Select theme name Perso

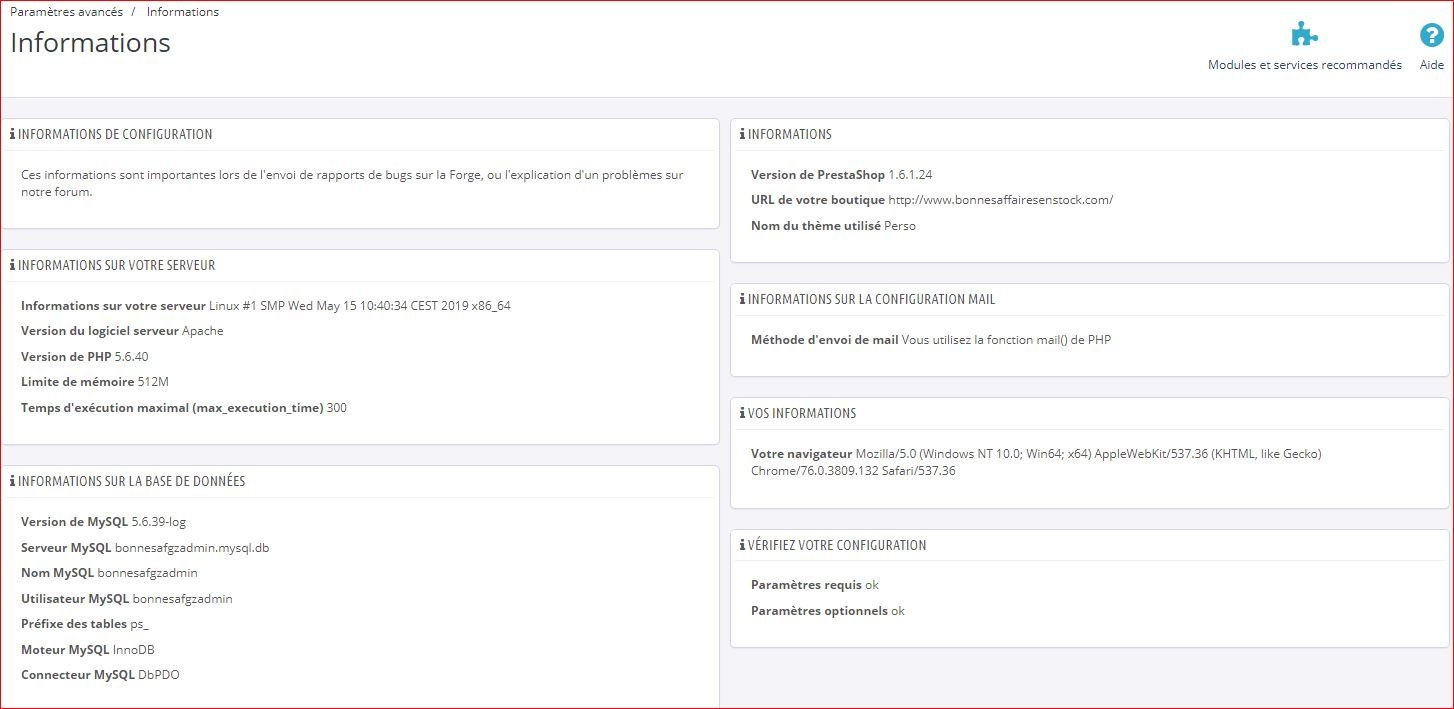900,226
